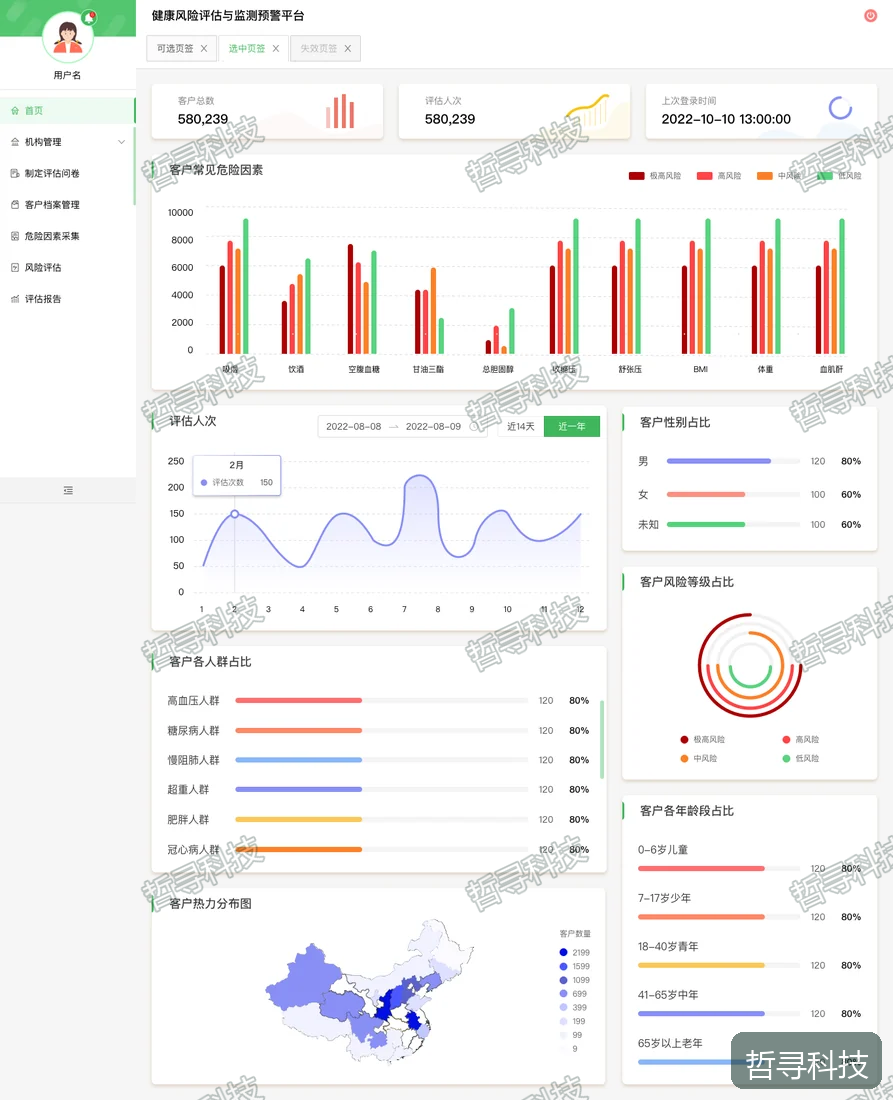
Task: Expand the 机构管理 menu chevron
Action: [x=121, y=142]
